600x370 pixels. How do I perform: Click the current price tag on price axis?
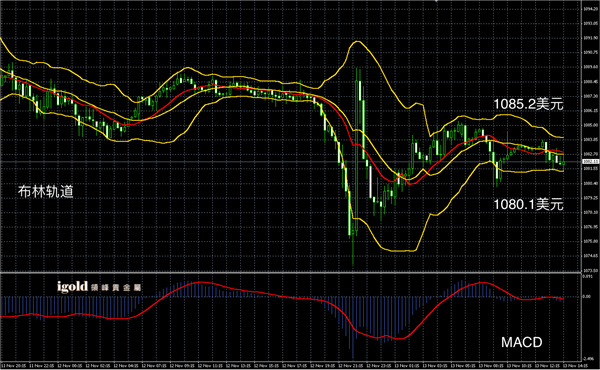590,162
